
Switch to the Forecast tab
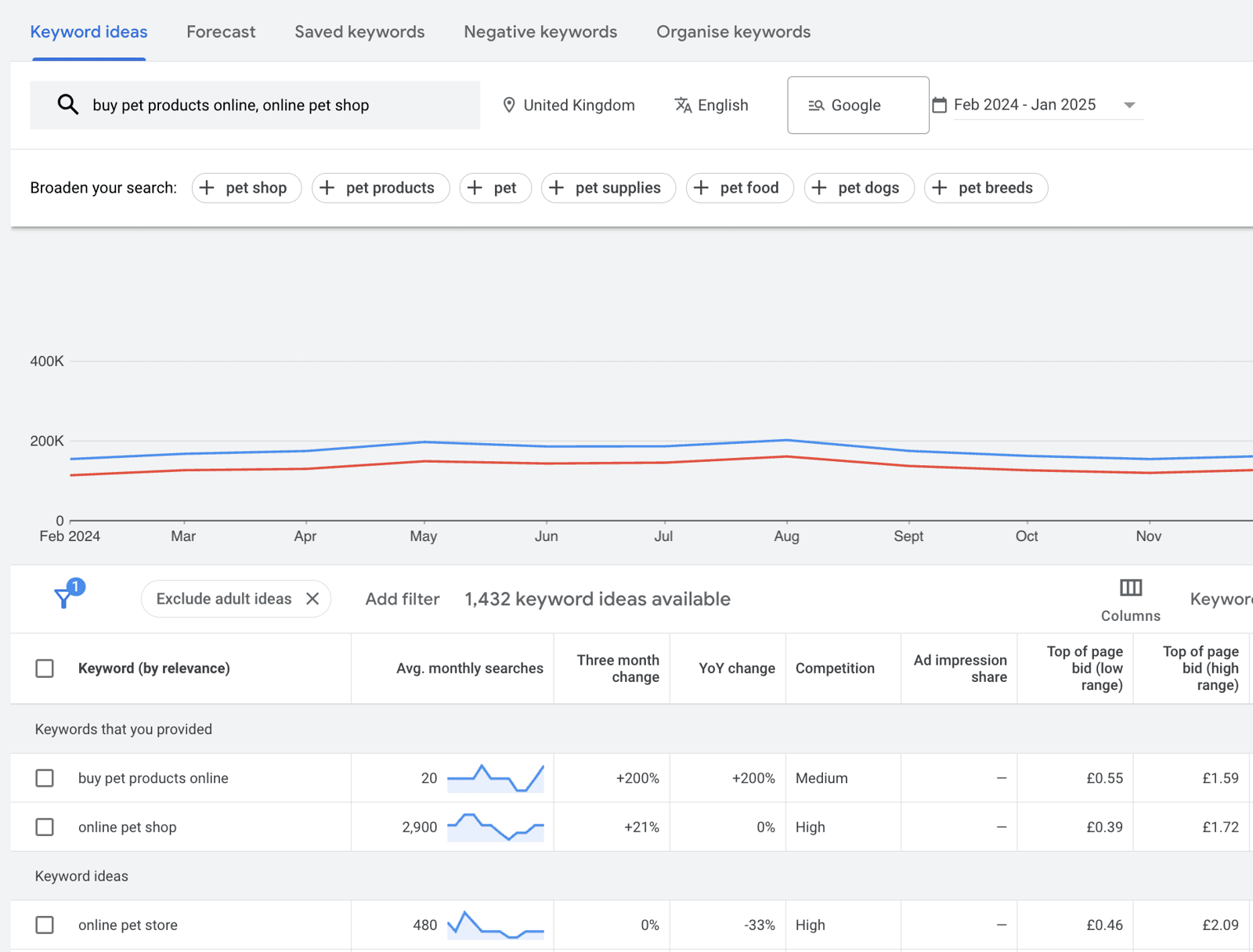pyautogui.click(x=221, y=32)
